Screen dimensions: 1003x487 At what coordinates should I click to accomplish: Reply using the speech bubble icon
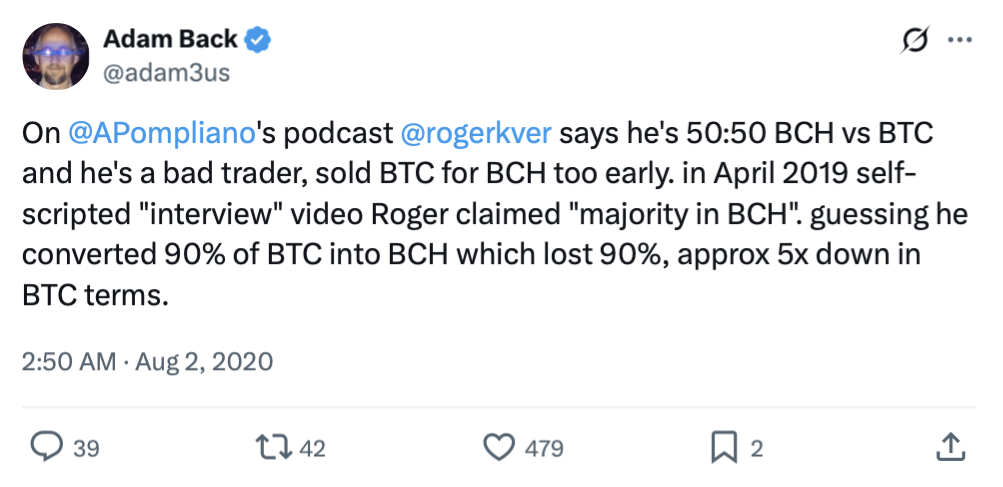pos(46,447)
